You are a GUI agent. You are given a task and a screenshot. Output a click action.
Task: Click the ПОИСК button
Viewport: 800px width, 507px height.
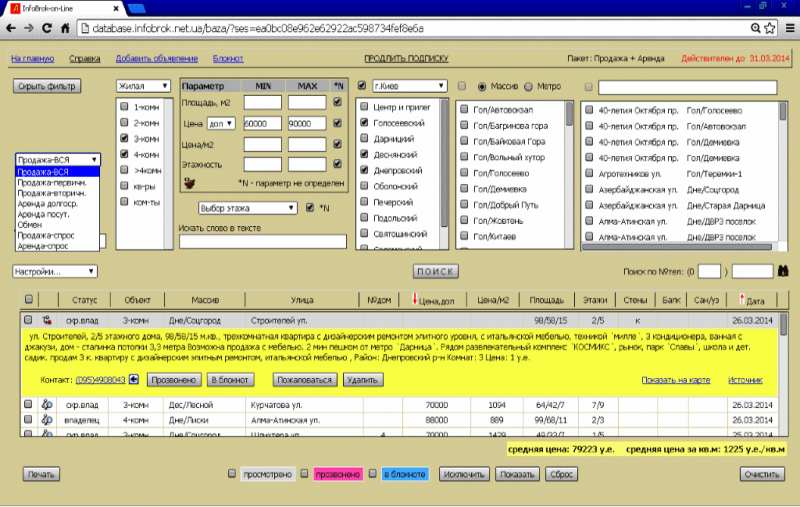(435, 271)
